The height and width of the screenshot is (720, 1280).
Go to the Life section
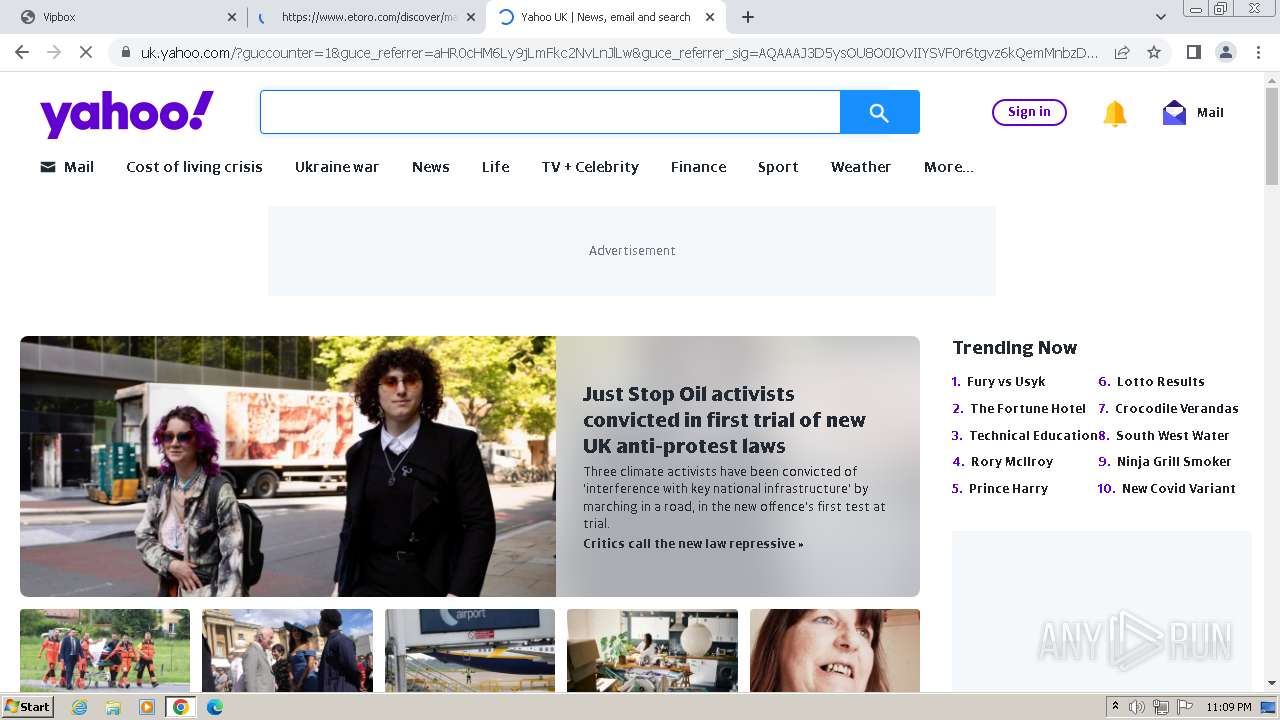coord(496,167)
